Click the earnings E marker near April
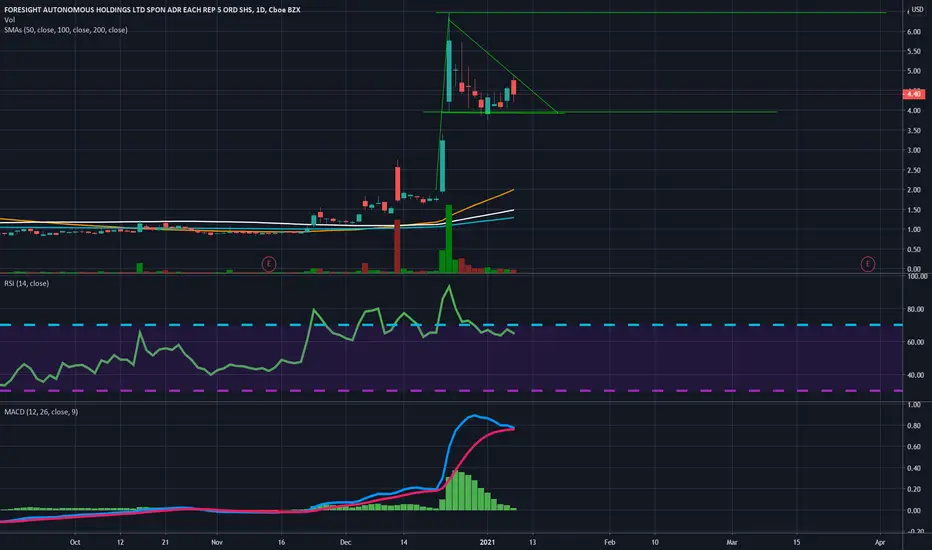The image size is (932, 550). pyautogui.click(x=867, y=263)
